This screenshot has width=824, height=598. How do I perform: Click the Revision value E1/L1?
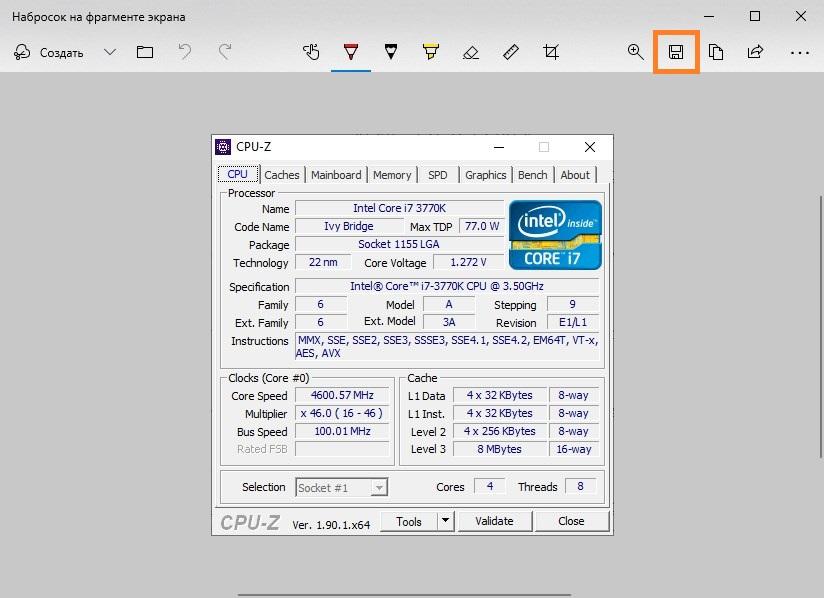pos(573,322)
